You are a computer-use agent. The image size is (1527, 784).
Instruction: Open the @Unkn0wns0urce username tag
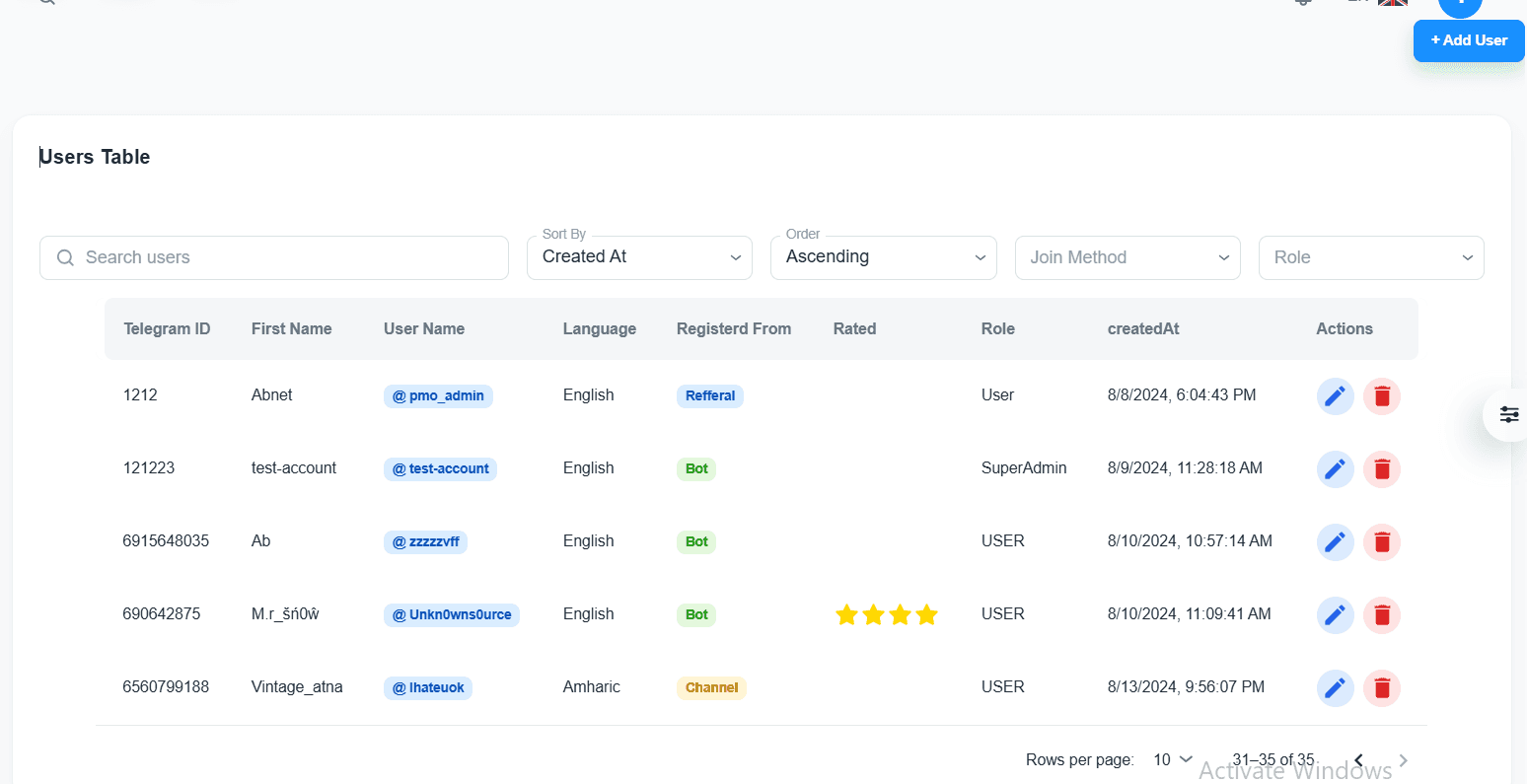452,615
